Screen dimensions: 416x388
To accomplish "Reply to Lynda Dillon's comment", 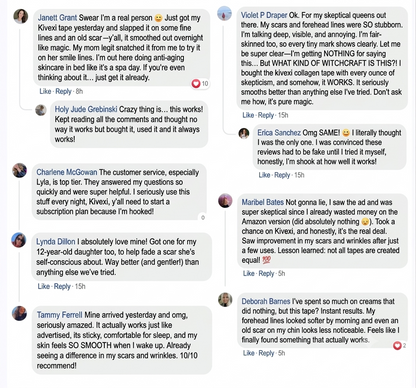I will pos(62,286).
